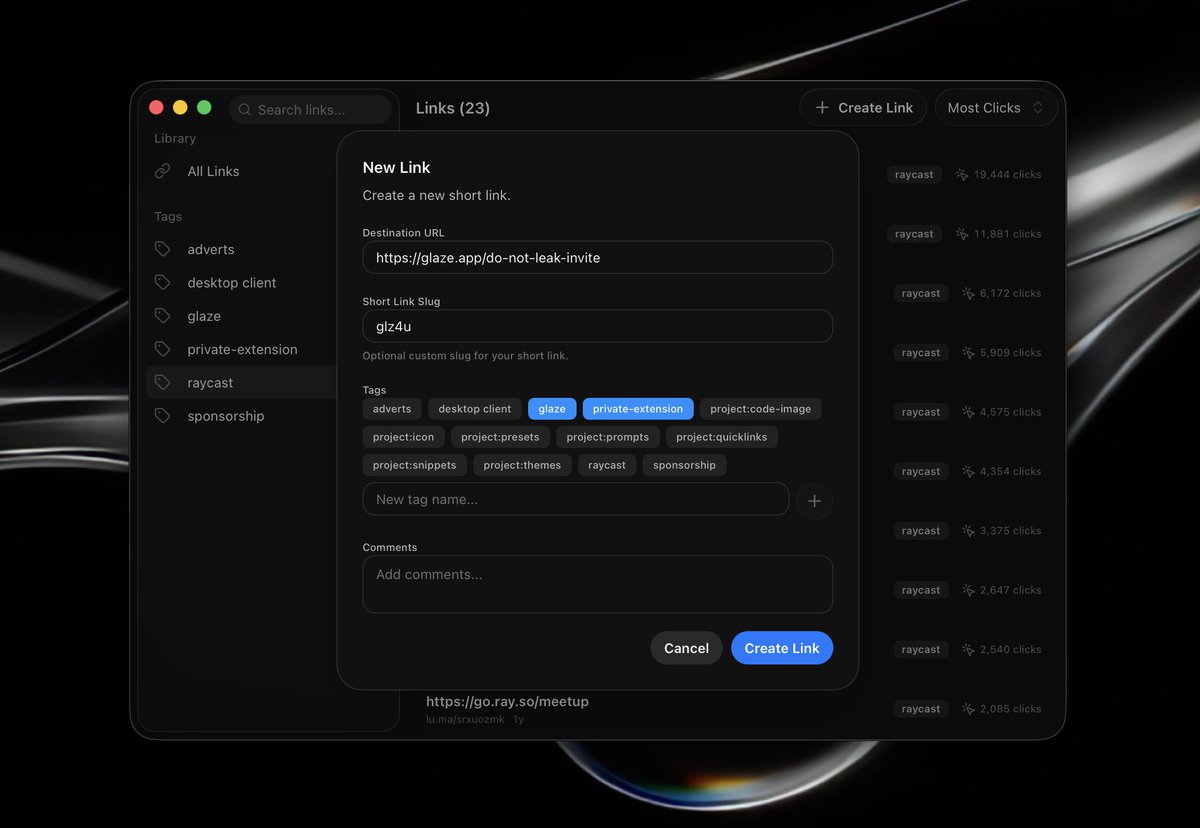
Task: Toggle the raycast tag chip in the dialog
Action: [x=607, y=465]
